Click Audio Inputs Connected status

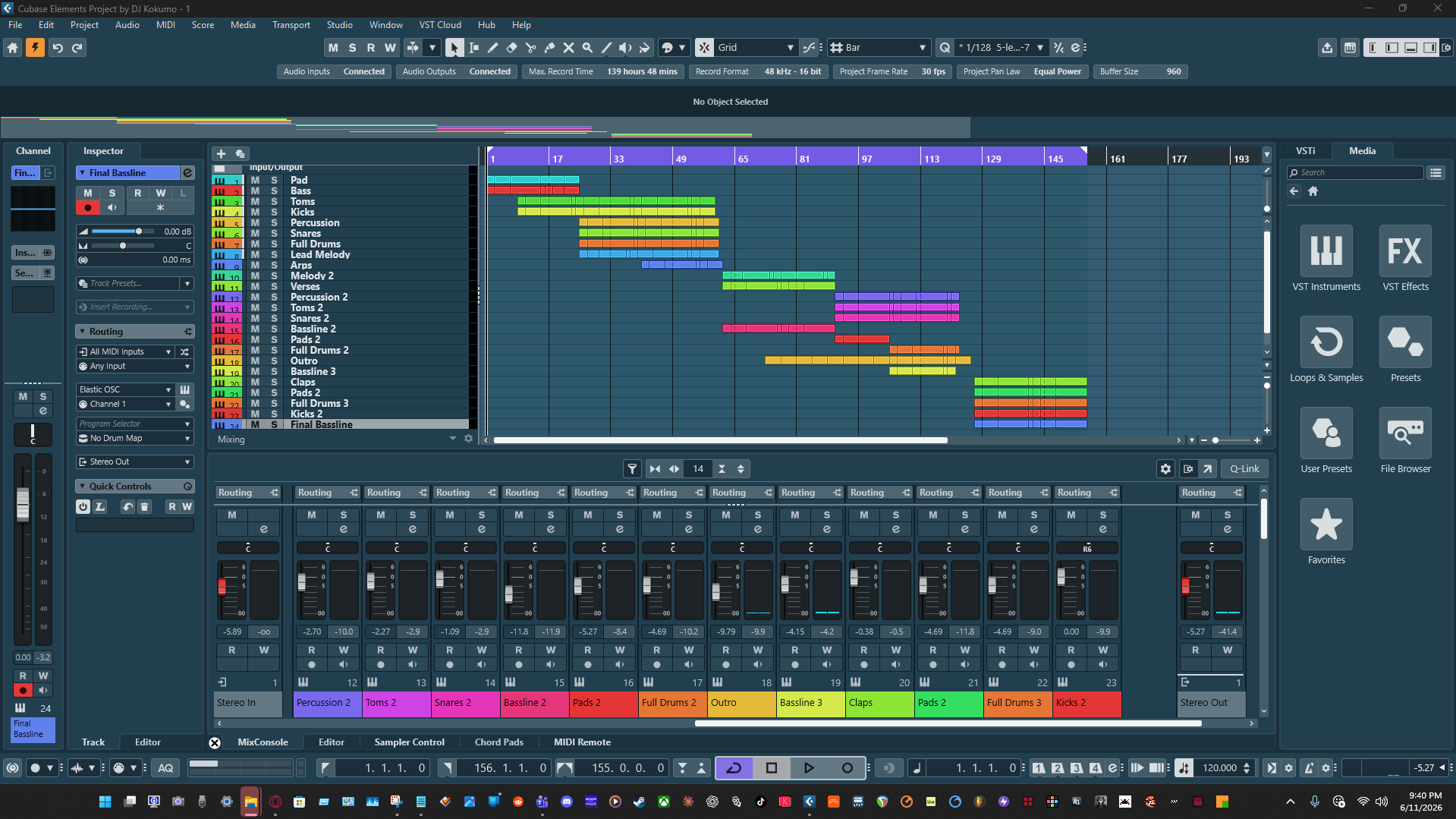click(334, 71)
